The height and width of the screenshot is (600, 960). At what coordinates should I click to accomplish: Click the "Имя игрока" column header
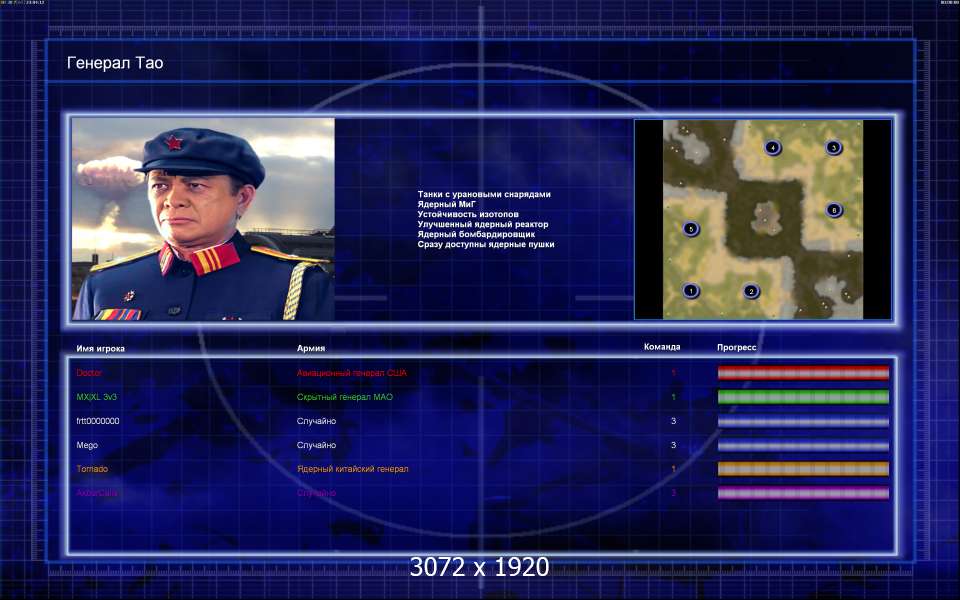tap(100, 348)
